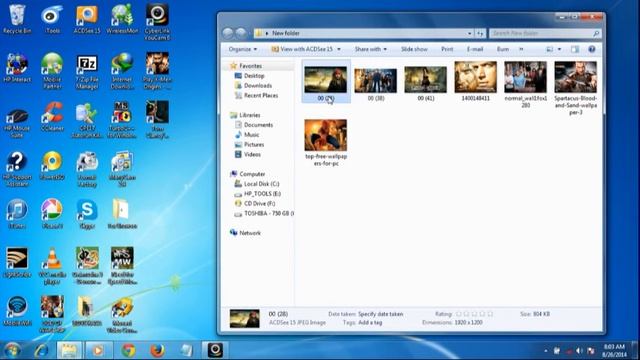Launch the WirelessMon desktop shortcut
This screenshot has width=640, height=360.
pos(122,19)
